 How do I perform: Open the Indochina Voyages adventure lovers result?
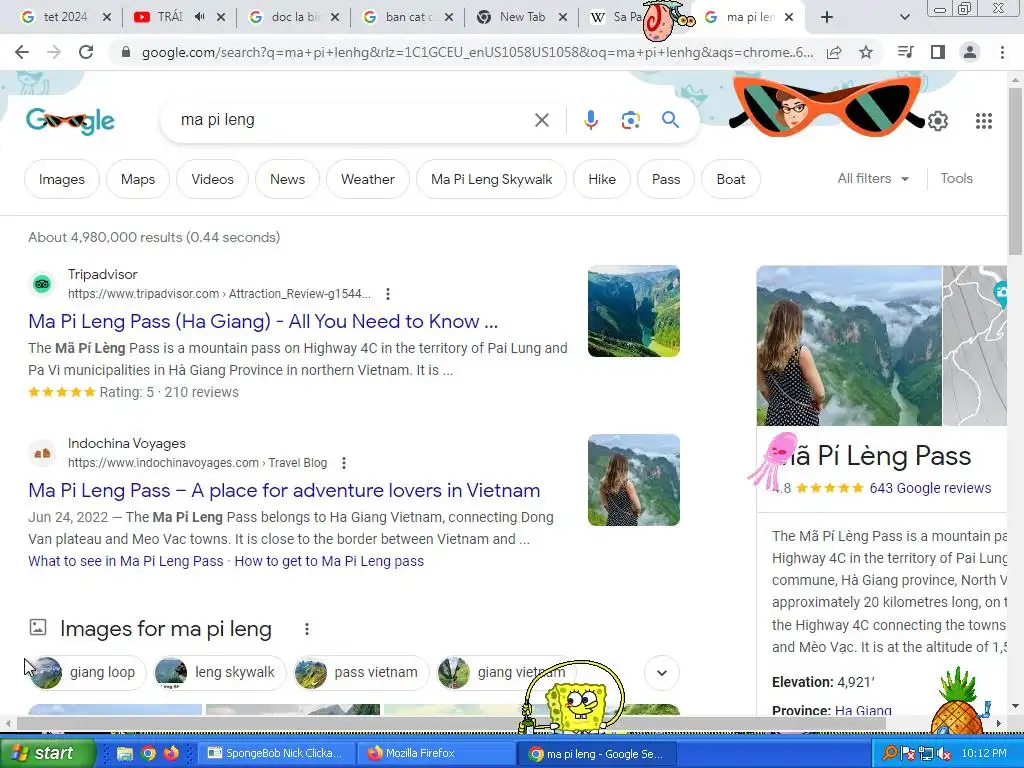284,490
